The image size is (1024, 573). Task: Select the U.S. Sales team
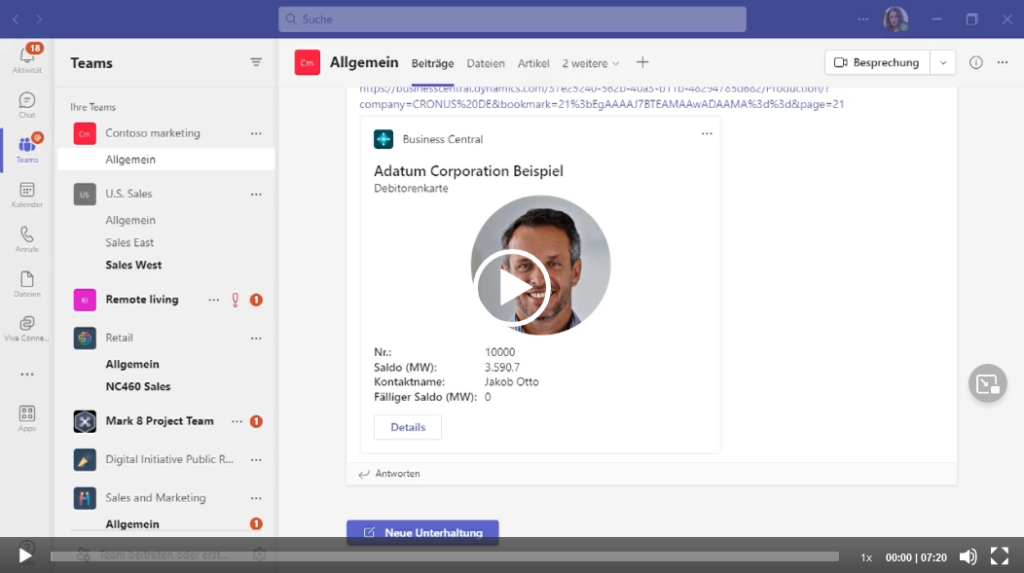[129, 194]
